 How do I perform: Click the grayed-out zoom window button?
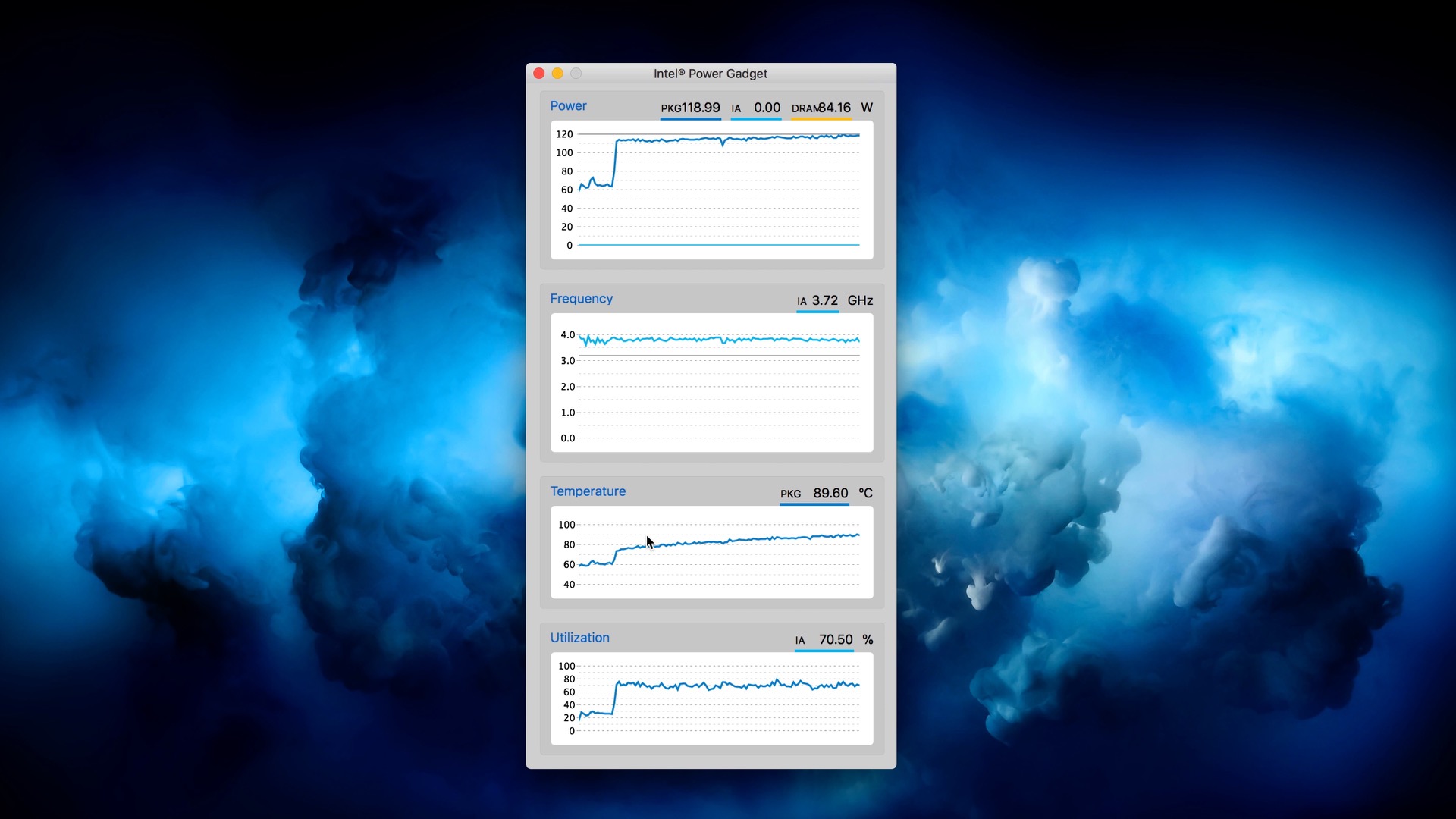pos(576,74)
